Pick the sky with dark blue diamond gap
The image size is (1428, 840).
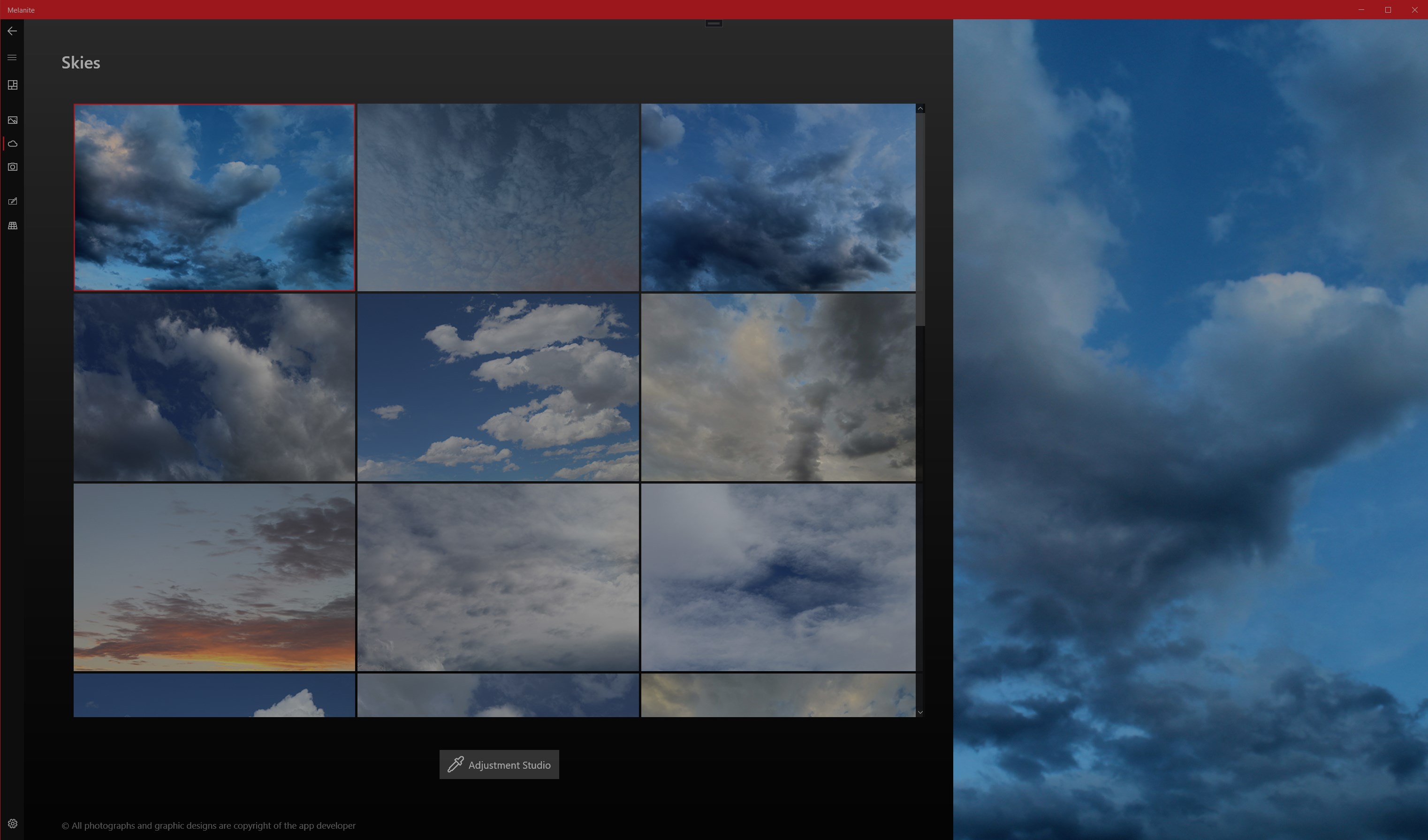tap(777, 577)
